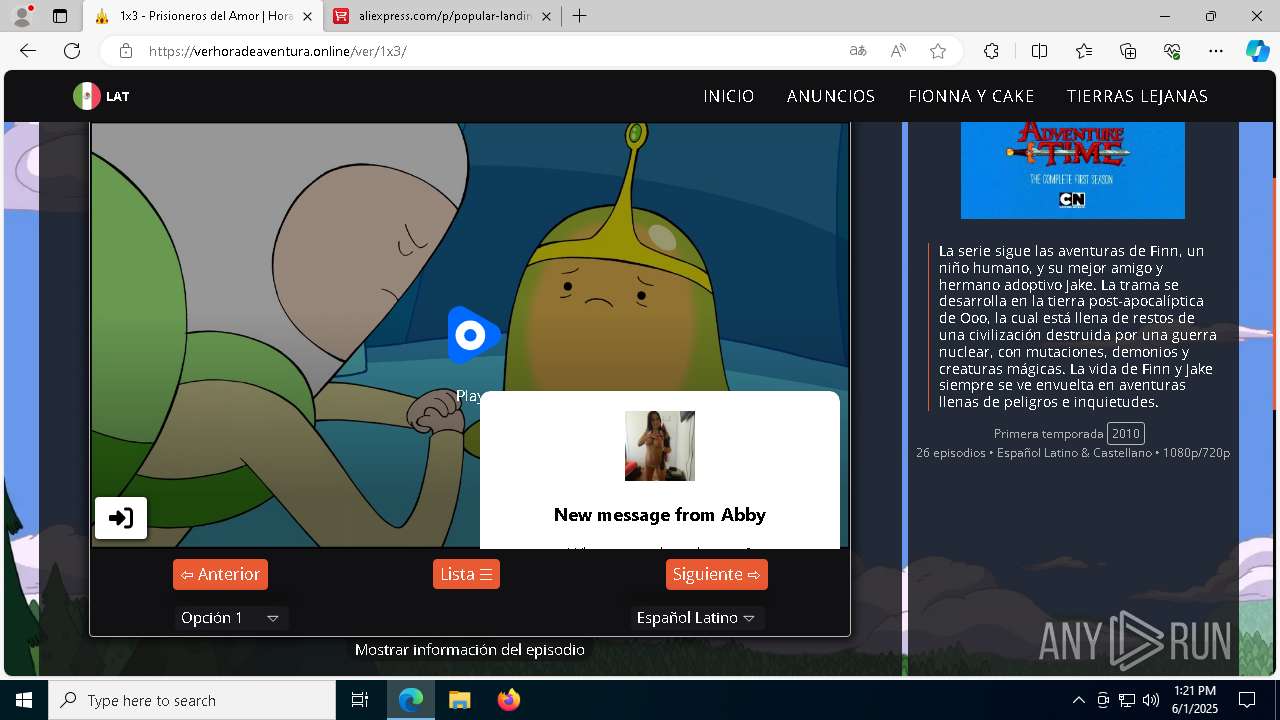Open Collections icon in toolbar
This screenshot has width=1280, height=720.
(x=1128, y=51)
